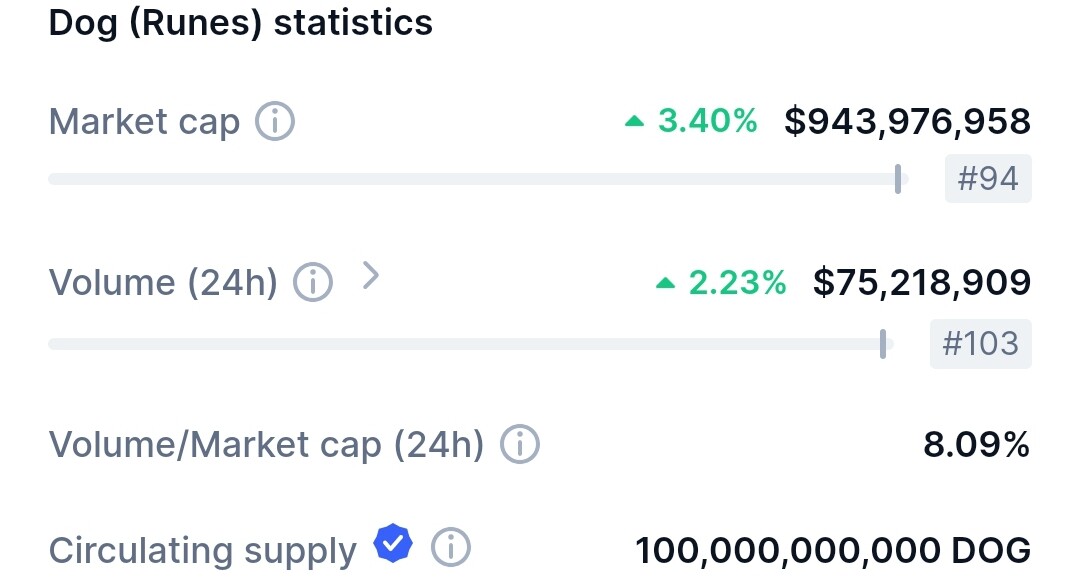The image size is (1080, 583).
Task: Open the Volume/Market cap (24h) info icon
Action: coord(520,444)
